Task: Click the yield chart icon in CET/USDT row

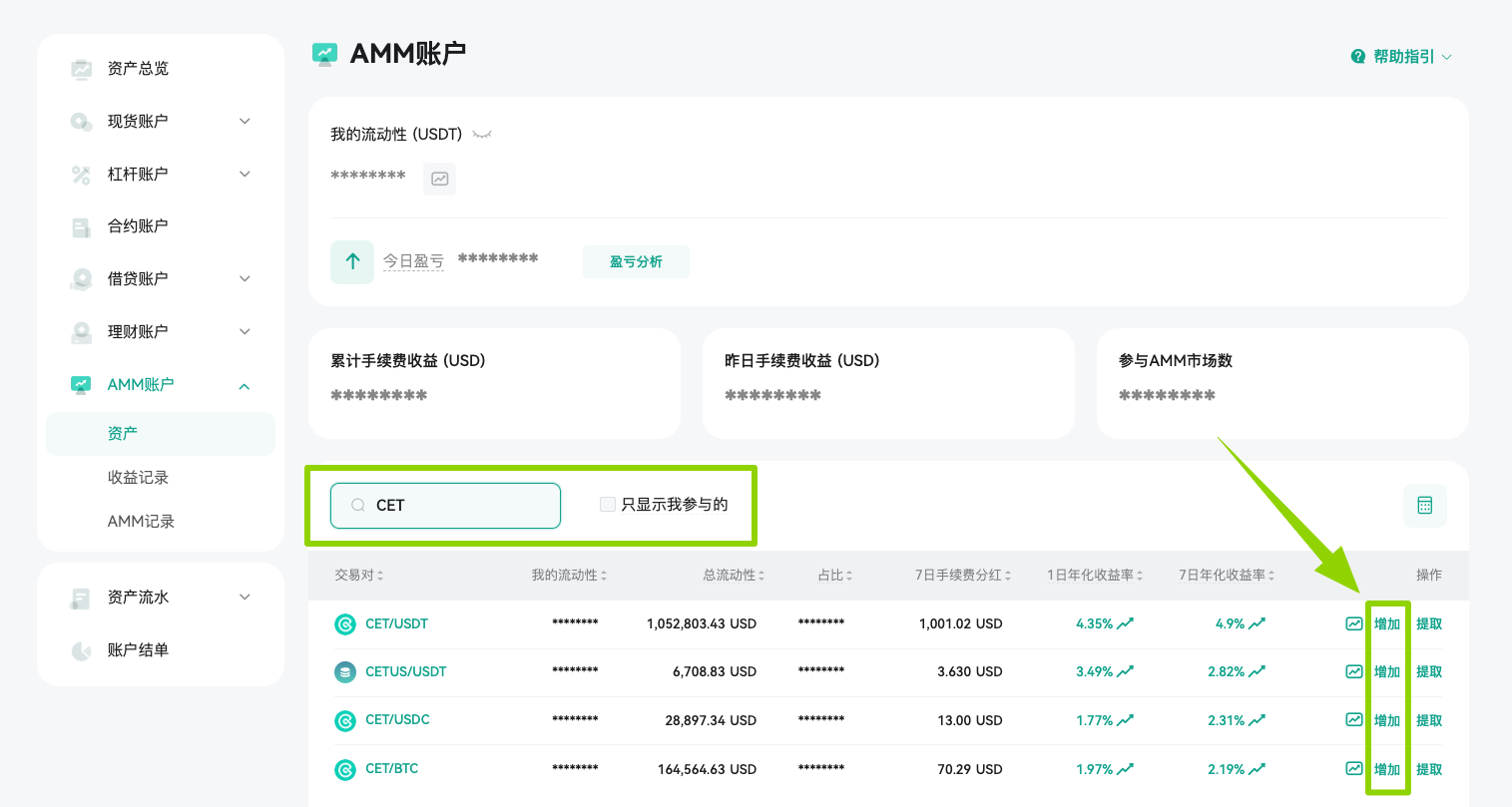Action: (x=1352, y=622)
